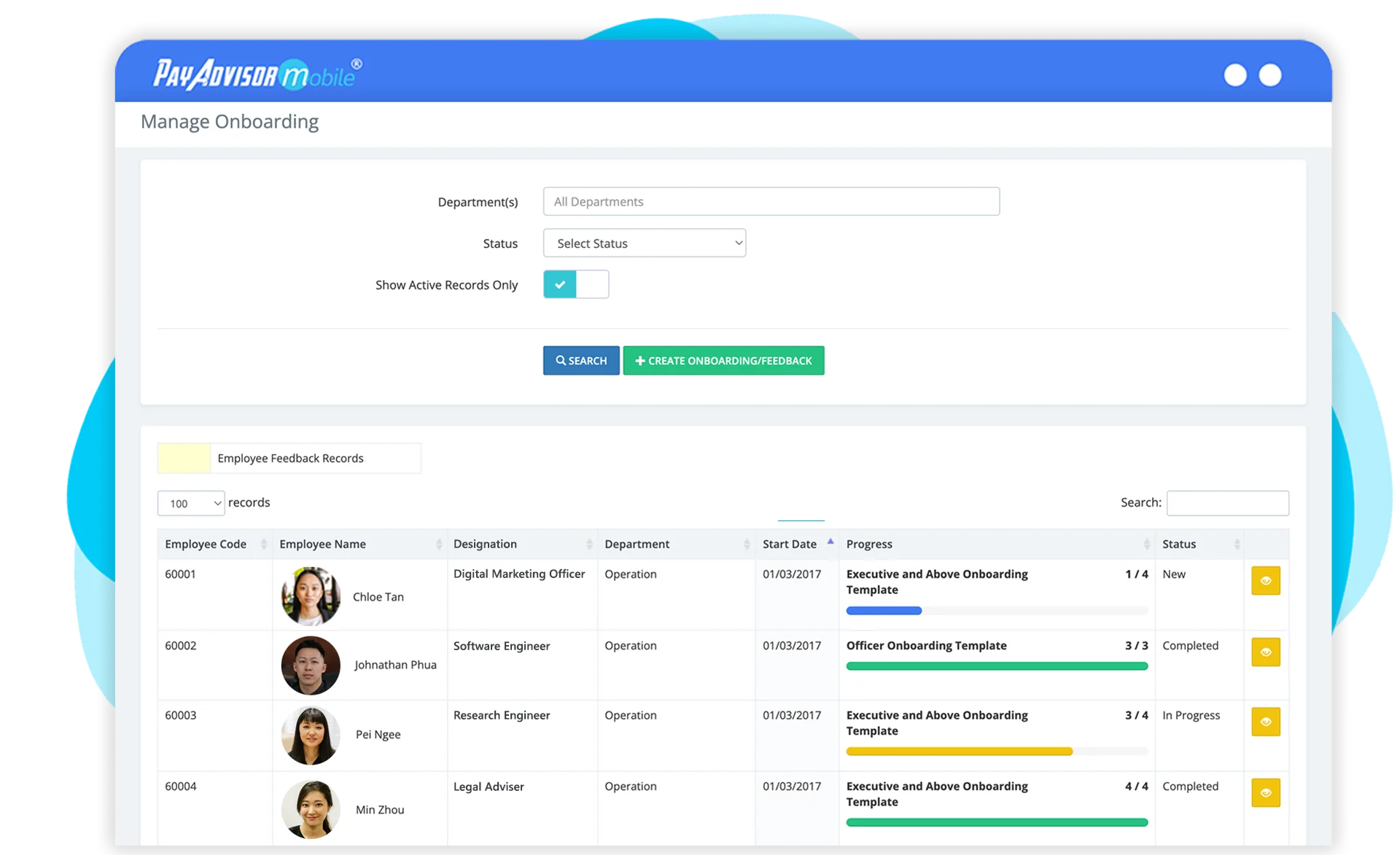
Task: Click the PayAdvisor Mobile logo
Action: tap(254, 72)
